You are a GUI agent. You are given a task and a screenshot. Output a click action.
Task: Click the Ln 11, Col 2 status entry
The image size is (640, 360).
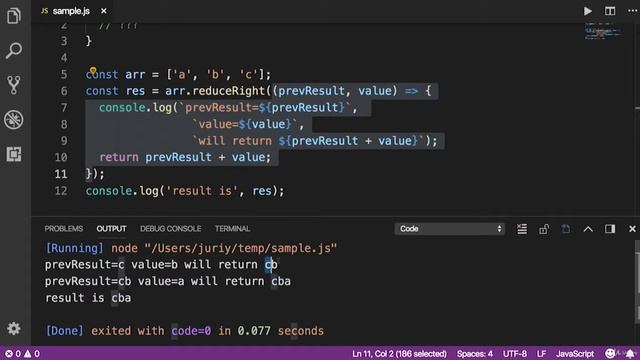[400, 353]
